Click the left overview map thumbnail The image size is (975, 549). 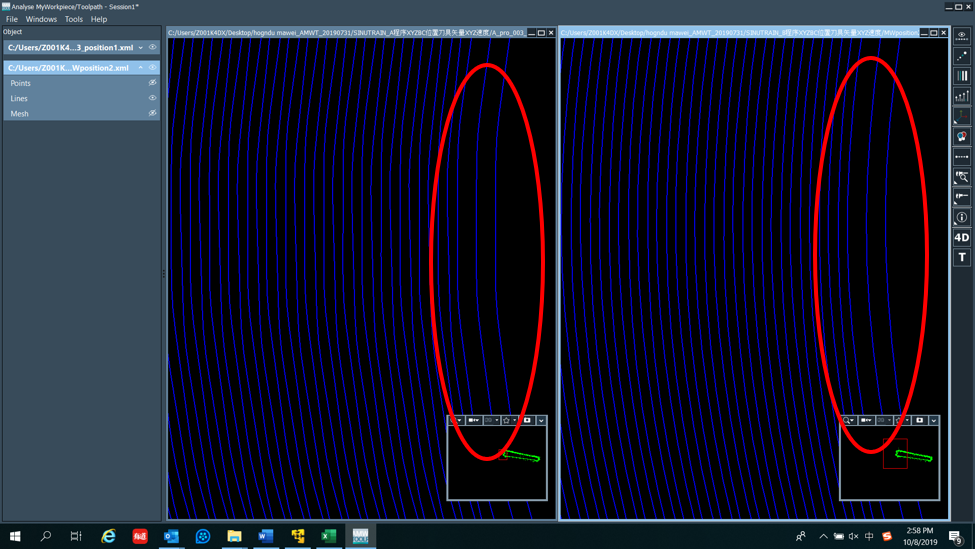click(497, 463)
